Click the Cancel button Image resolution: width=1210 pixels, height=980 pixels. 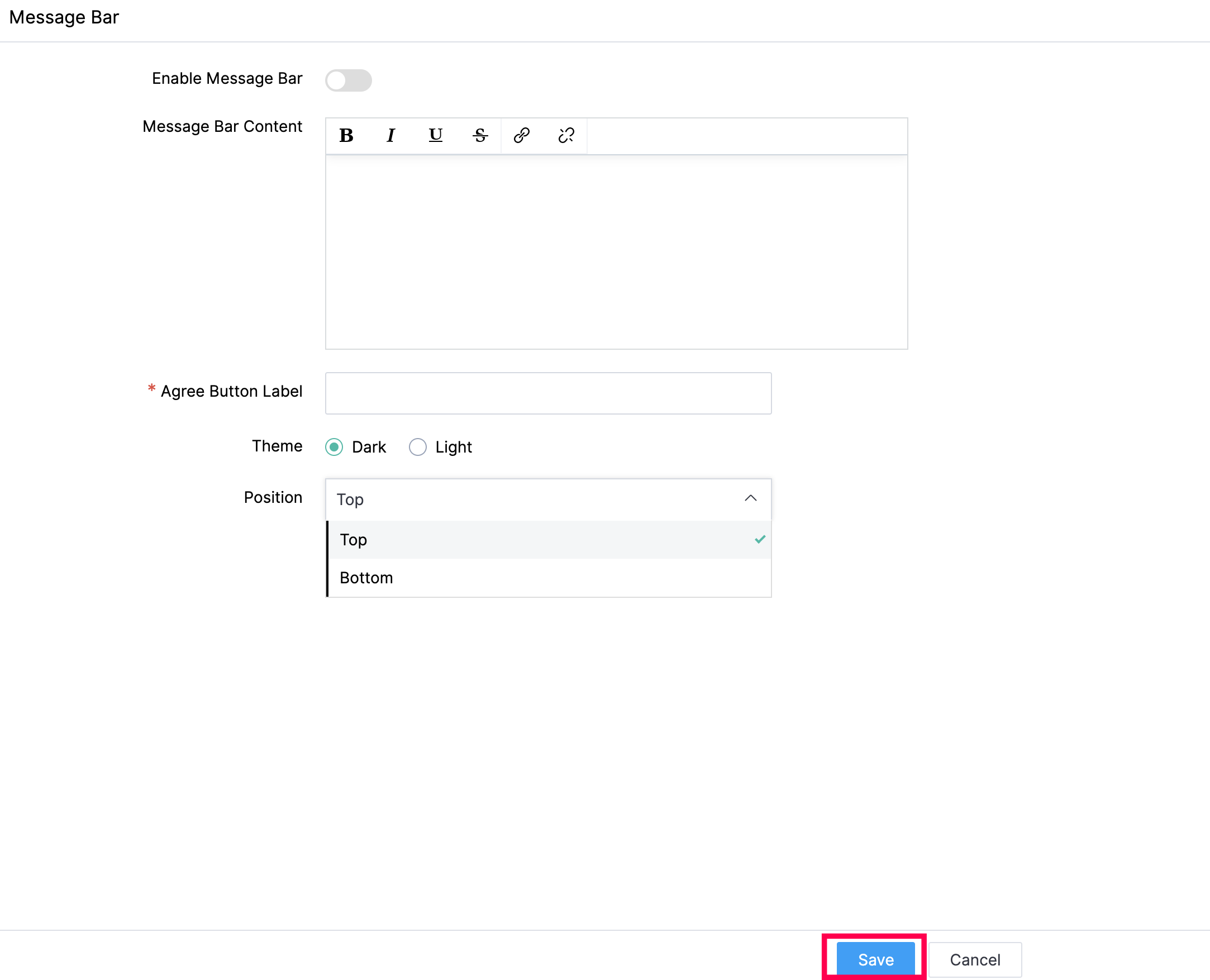point(975,960)
